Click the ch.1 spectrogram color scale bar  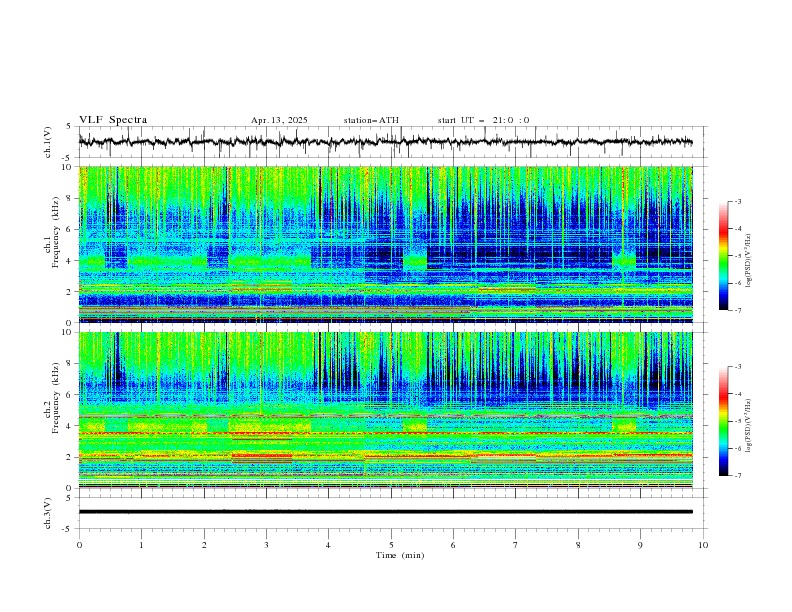tap(724, 256)
